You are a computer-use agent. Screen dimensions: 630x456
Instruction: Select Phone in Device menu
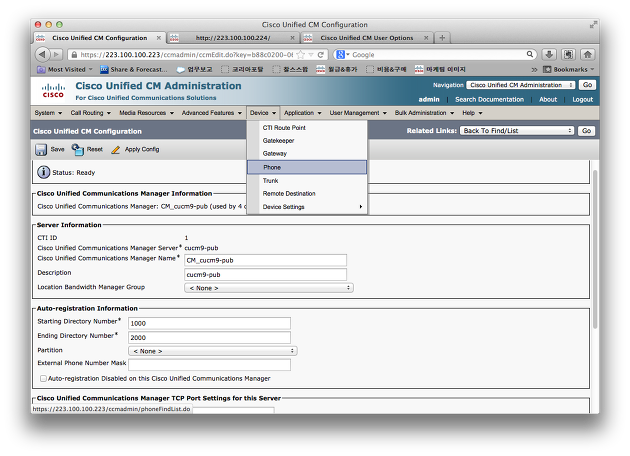(307, 168)
